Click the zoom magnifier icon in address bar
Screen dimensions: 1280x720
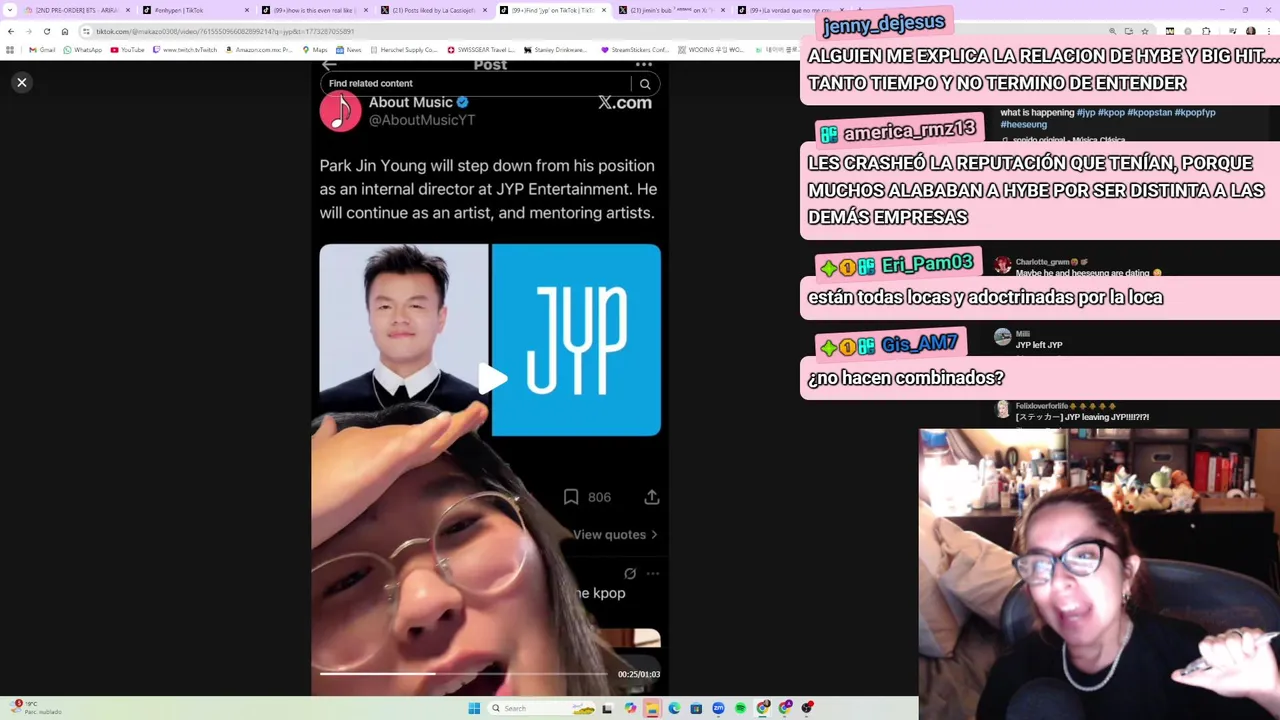tap(1112, 31)
